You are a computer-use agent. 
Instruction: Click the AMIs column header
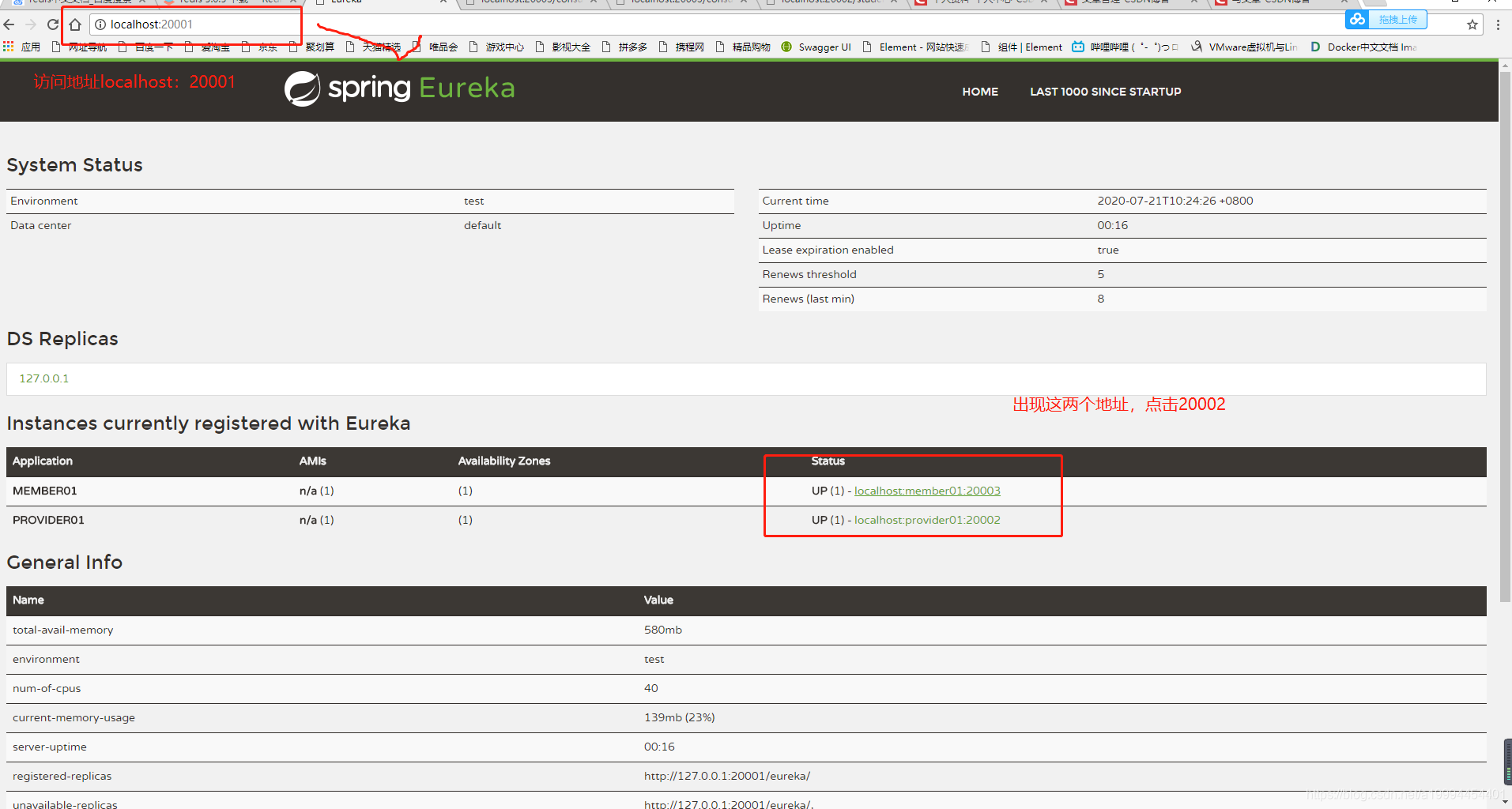(313, 461)
